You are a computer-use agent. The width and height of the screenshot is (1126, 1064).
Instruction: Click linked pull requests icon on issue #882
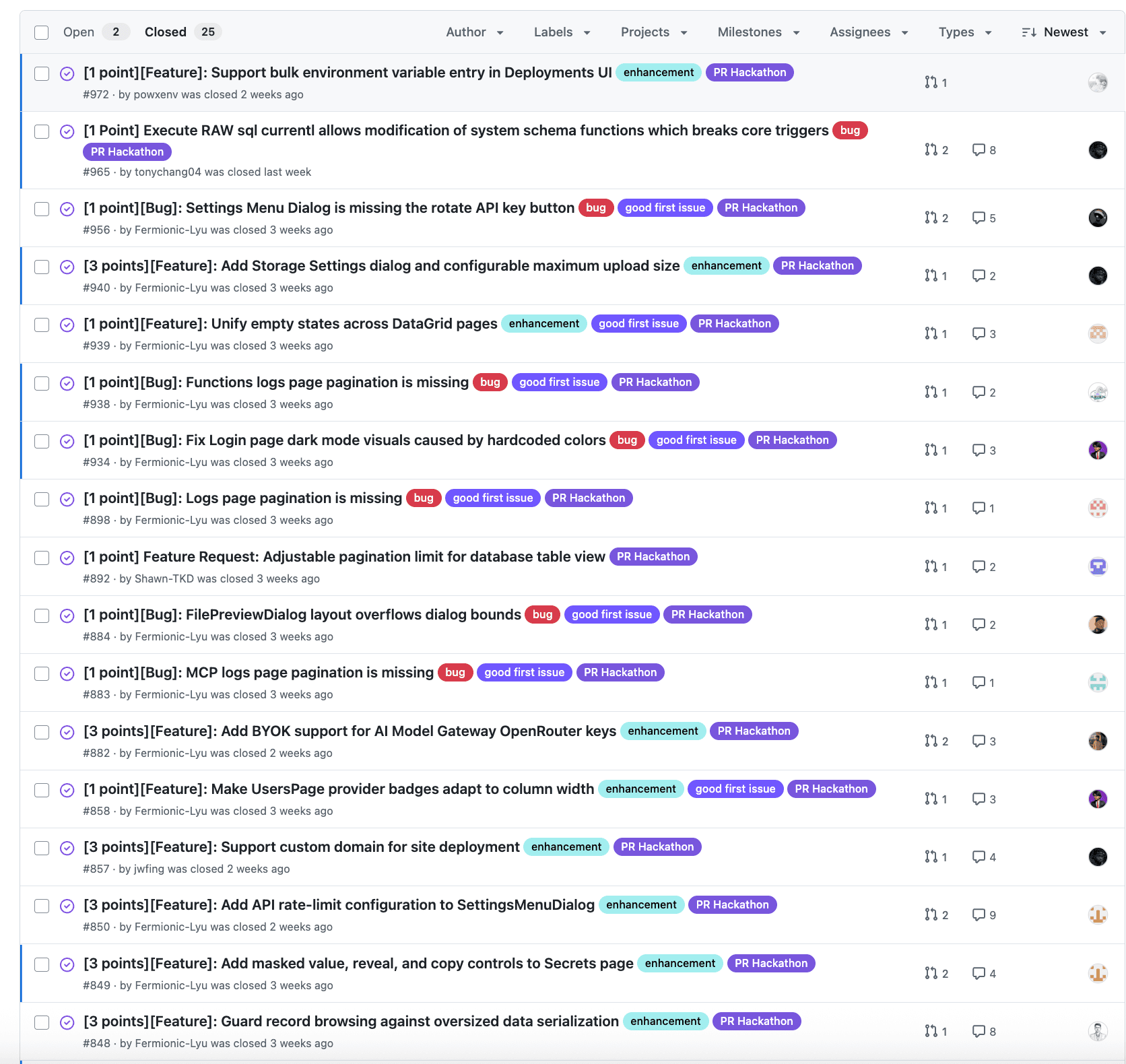pos(931,741)
